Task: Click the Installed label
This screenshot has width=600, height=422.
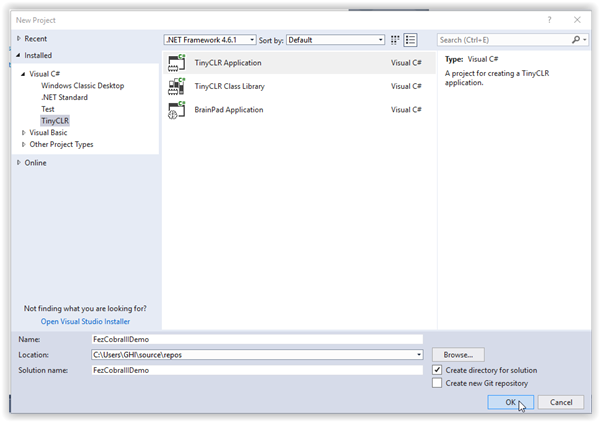Action: (38, 55)
